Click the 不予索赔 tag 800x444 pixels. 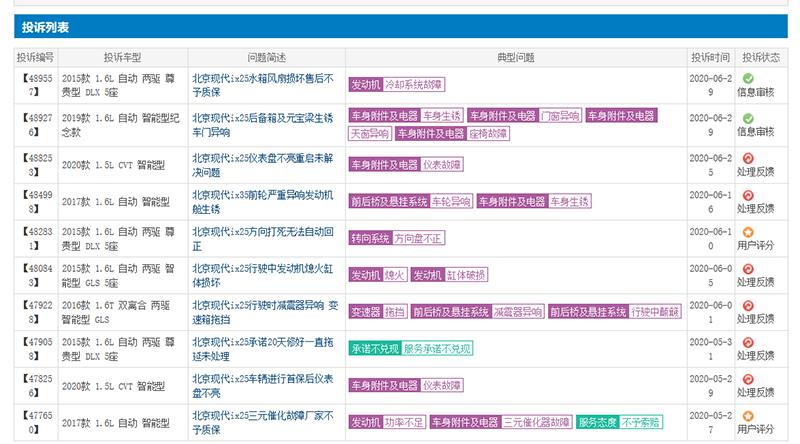640,422
